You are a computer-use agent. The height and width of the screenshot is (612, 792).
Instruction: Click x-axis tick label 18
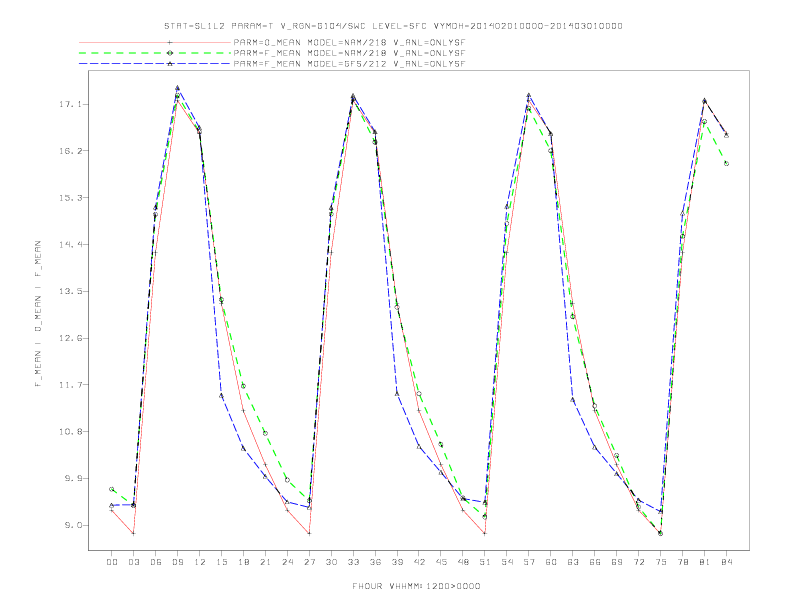[x=243, y=562]
